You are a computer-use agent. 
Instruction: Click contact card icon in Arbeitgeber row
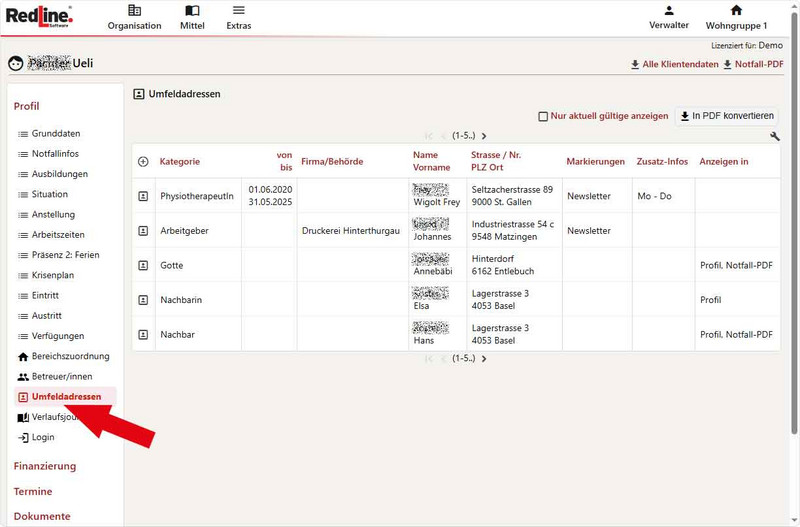143,231
